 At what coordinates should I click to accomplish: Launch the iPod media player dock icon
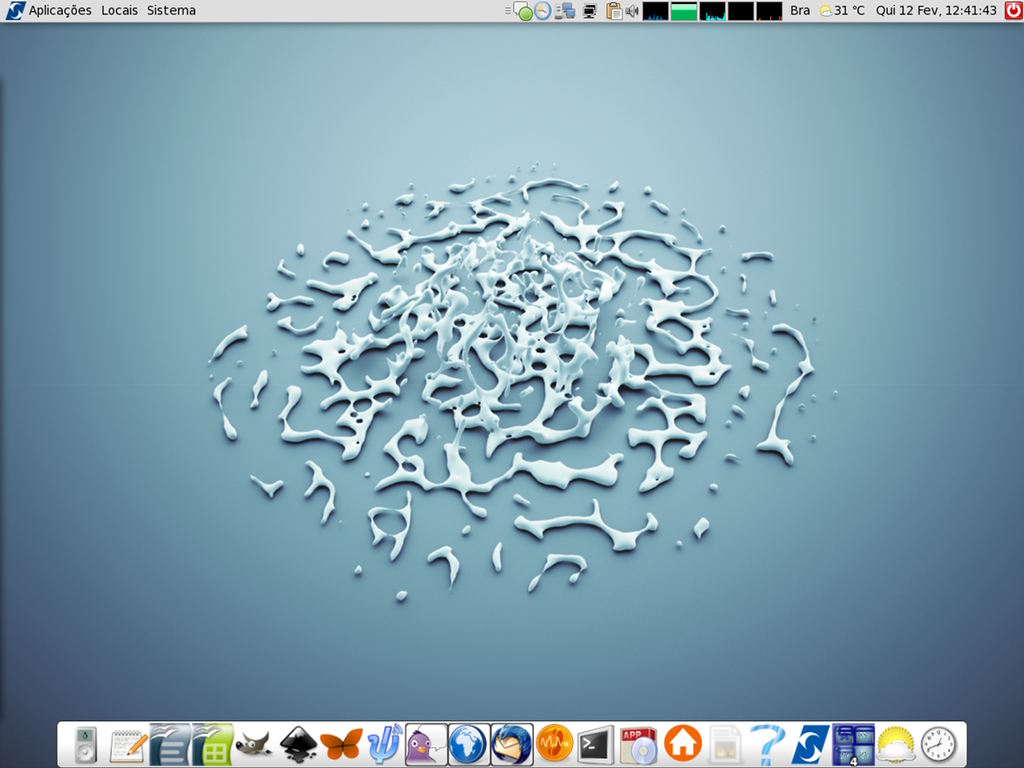click(86, 744)
